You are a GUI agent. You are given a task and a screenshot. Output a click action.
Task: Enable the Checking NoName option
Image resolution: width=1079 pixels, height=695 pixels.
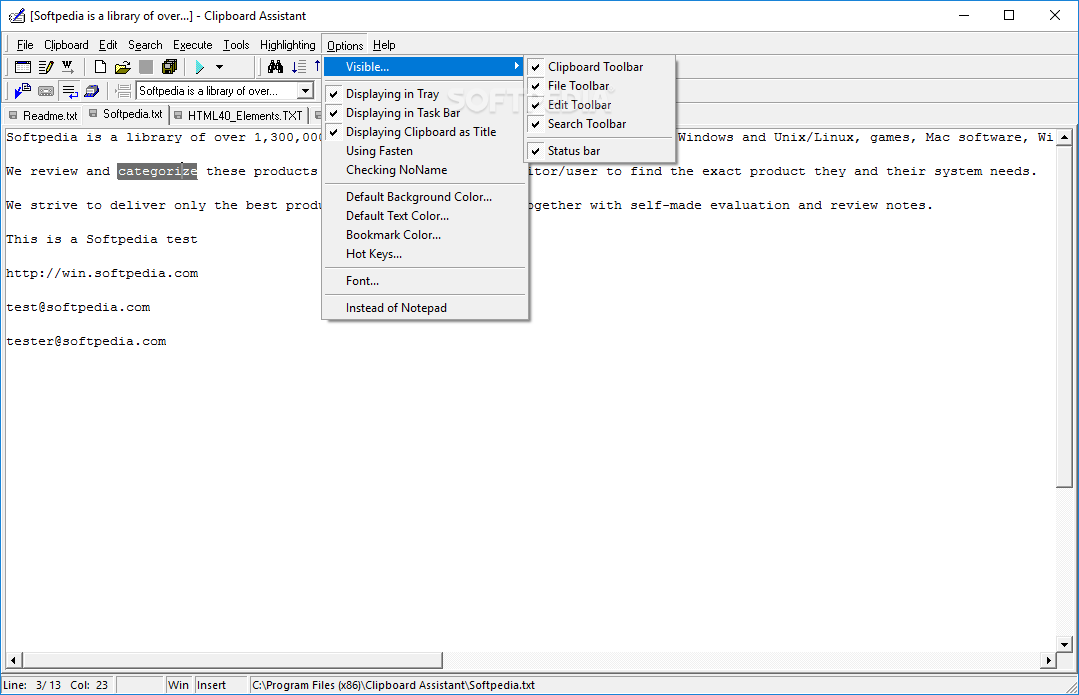point(425,170)
